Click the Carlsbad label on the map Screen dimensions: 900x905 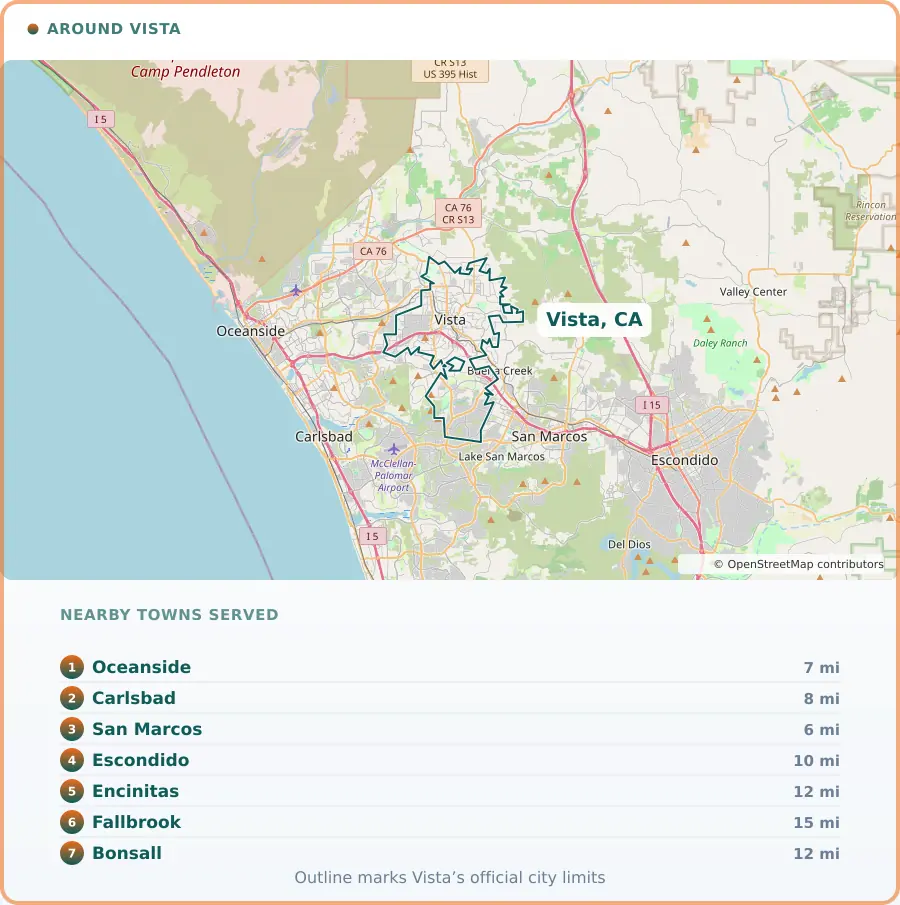pyautogui.click(x=323, y=436)
